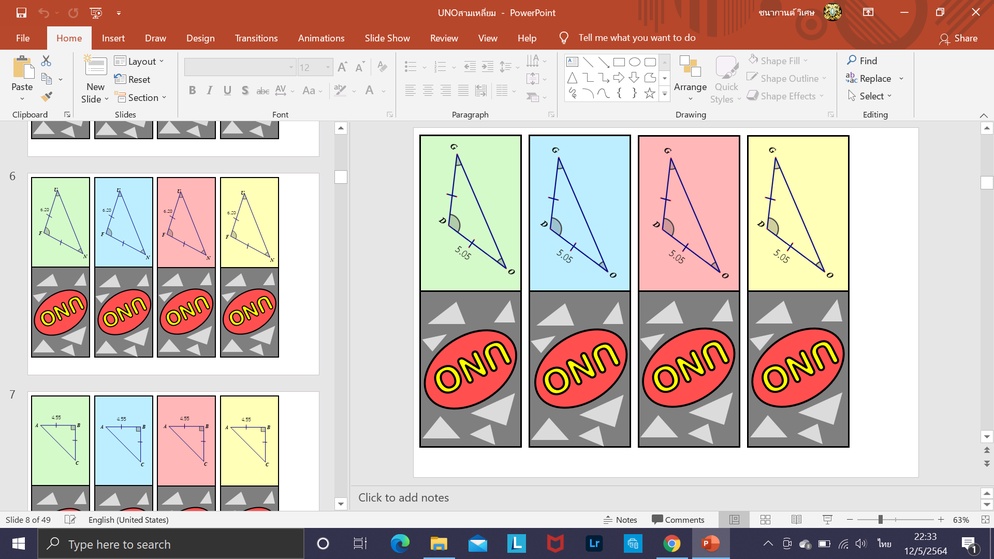Decrease font size with the smaller A
Viewport: 994px width, 559px height.
click(359, 67)
